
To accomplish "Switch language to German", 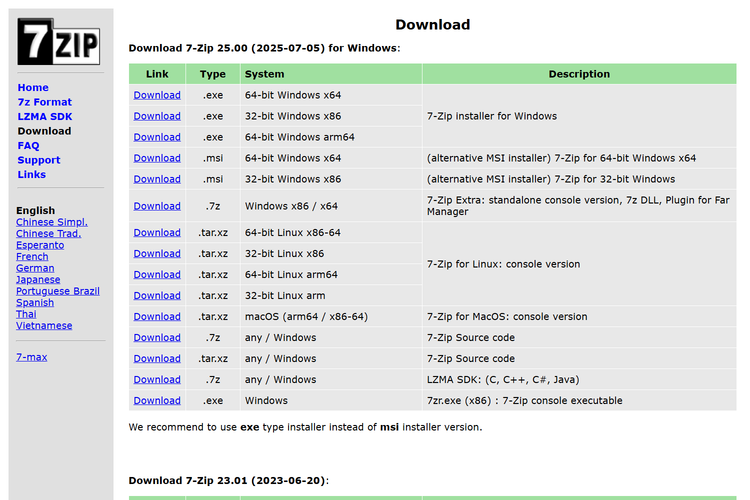I will (35, 268).
